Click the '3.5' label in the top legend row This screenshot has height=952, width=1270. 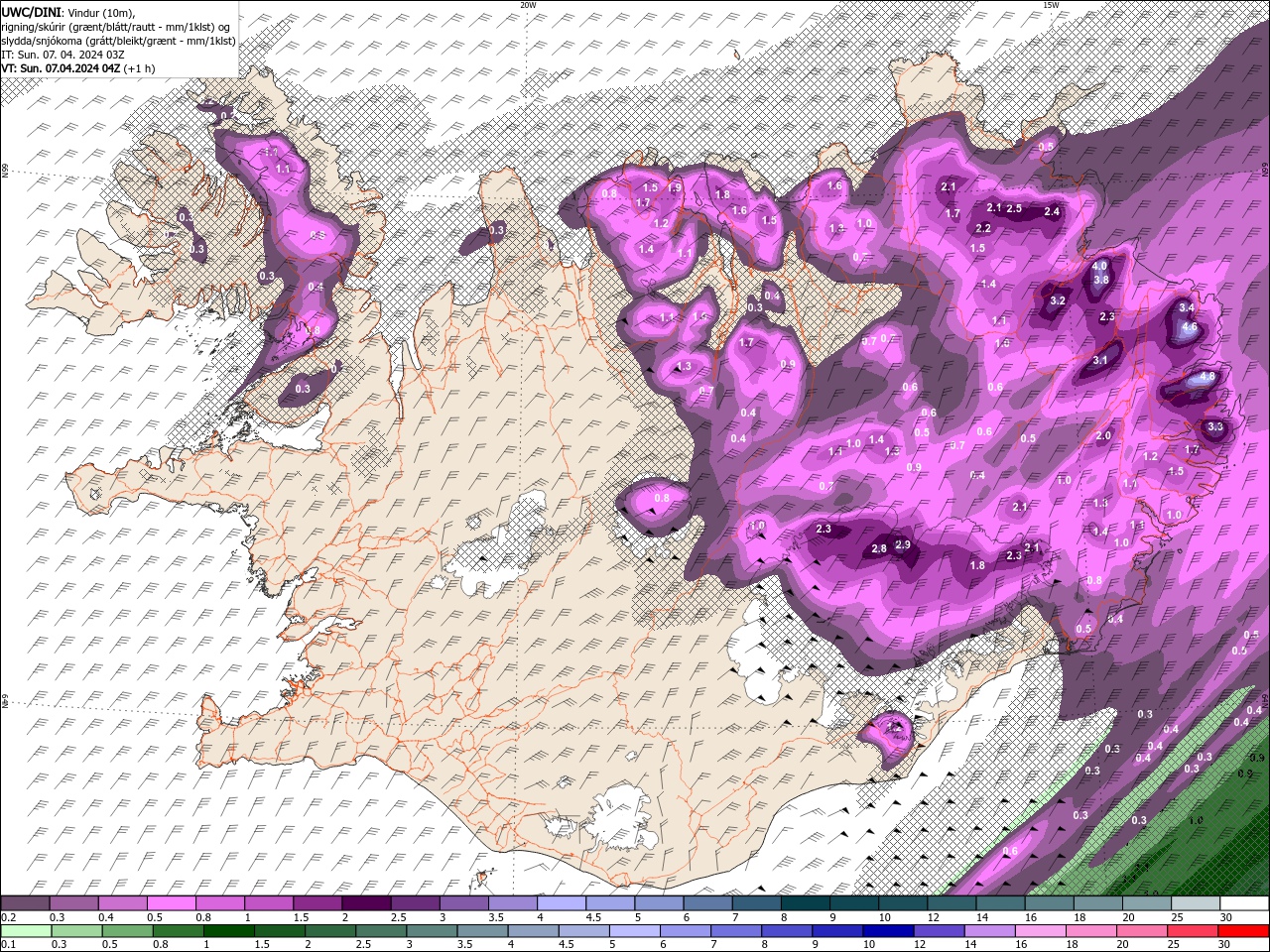pyautogui.click(x=495, y=917)
